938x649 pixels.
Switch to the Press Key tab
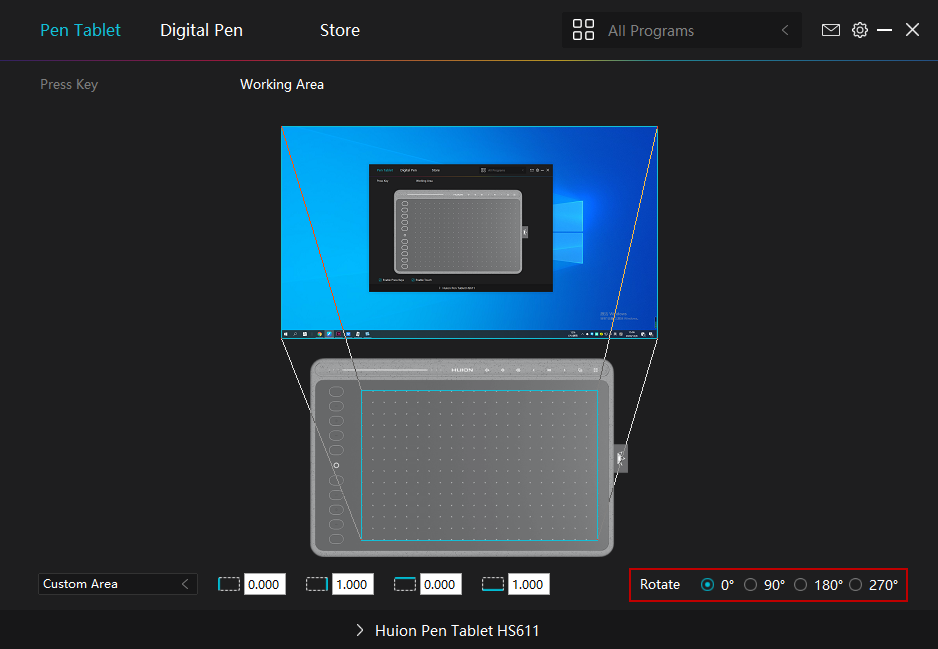69,84
